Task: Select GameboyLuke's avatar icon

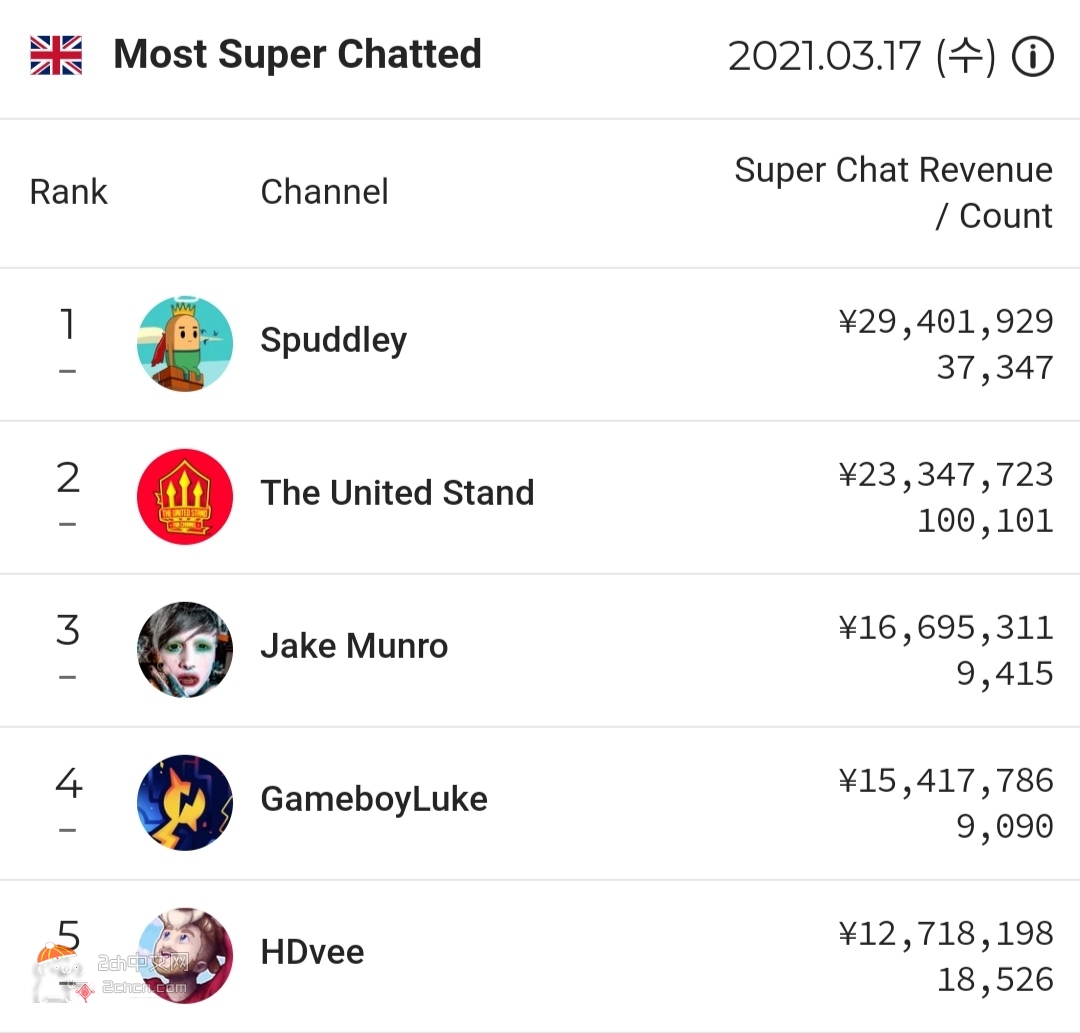Action: tap(185, 802)
